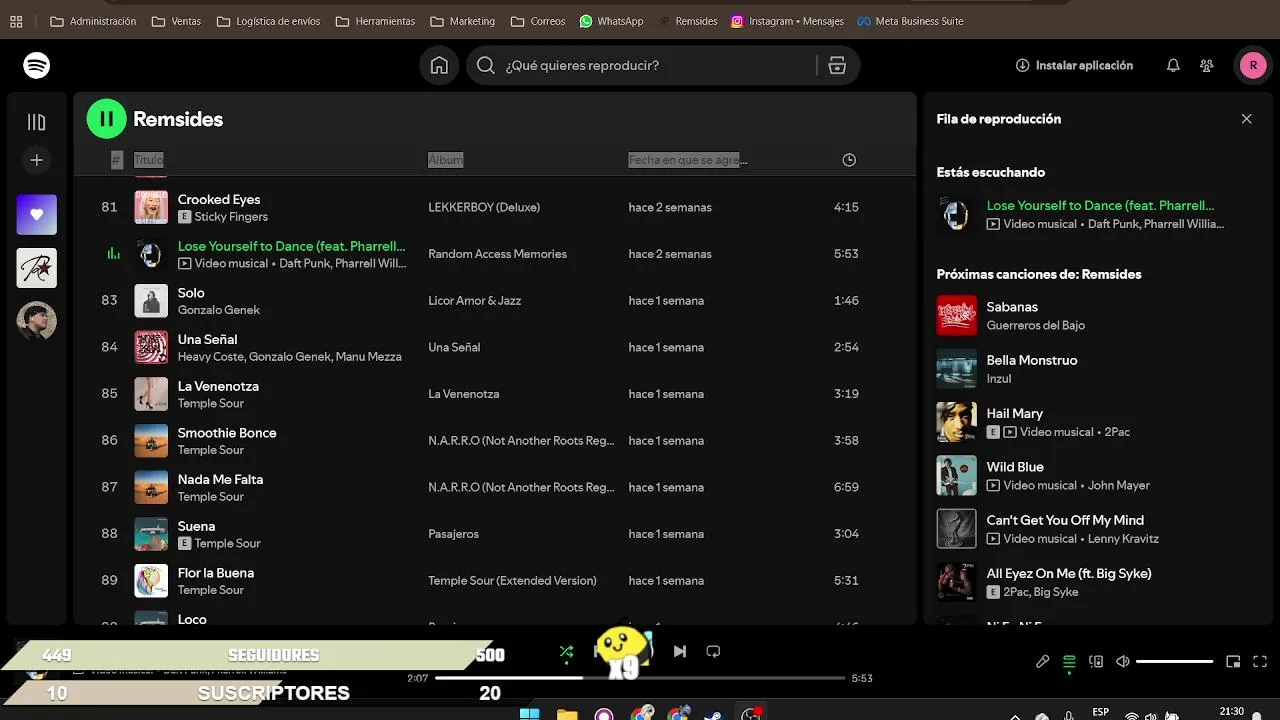Open Administración bookmarks folder
Screen dimensions: 1280x720
pos(93,21)
